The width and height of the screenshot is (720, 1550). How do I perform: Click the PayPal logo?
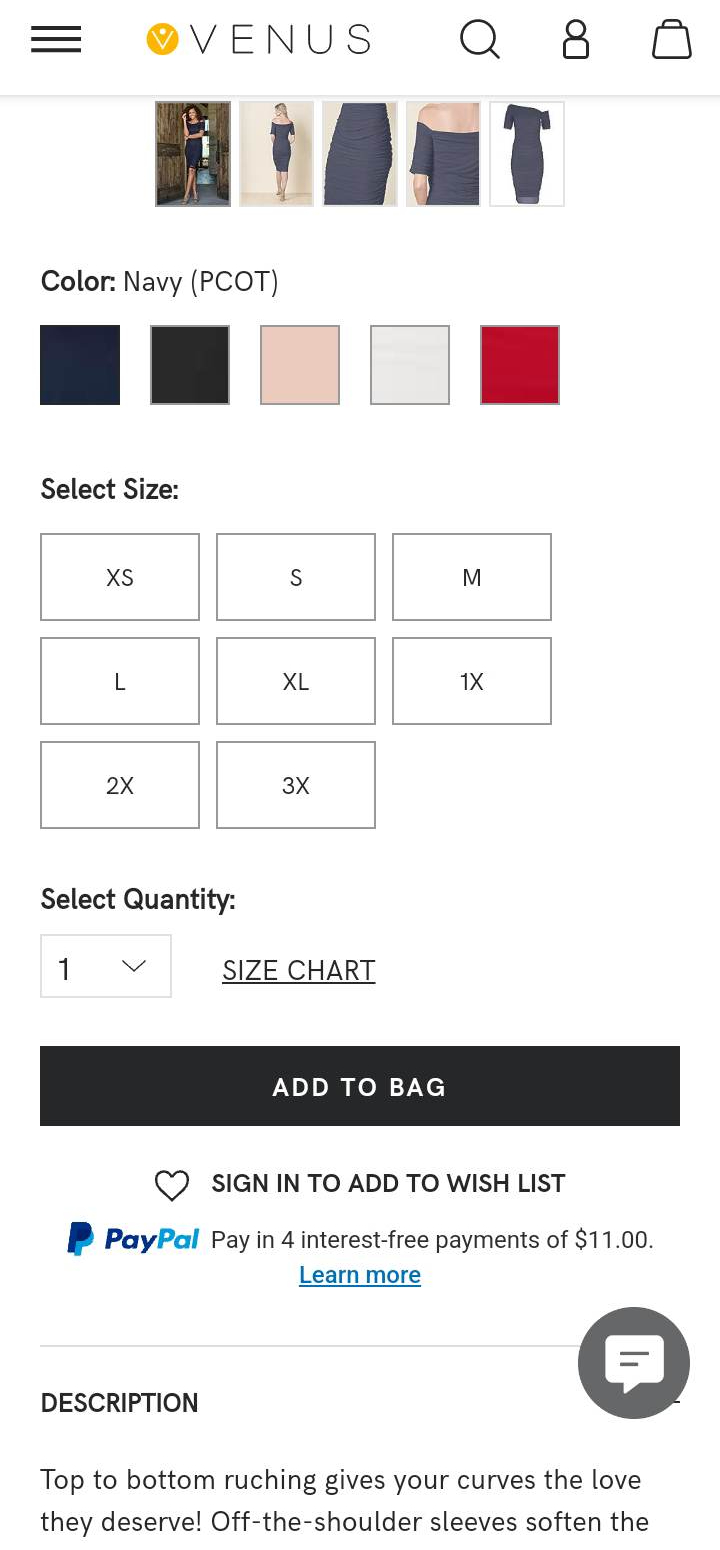(134, 1240)
